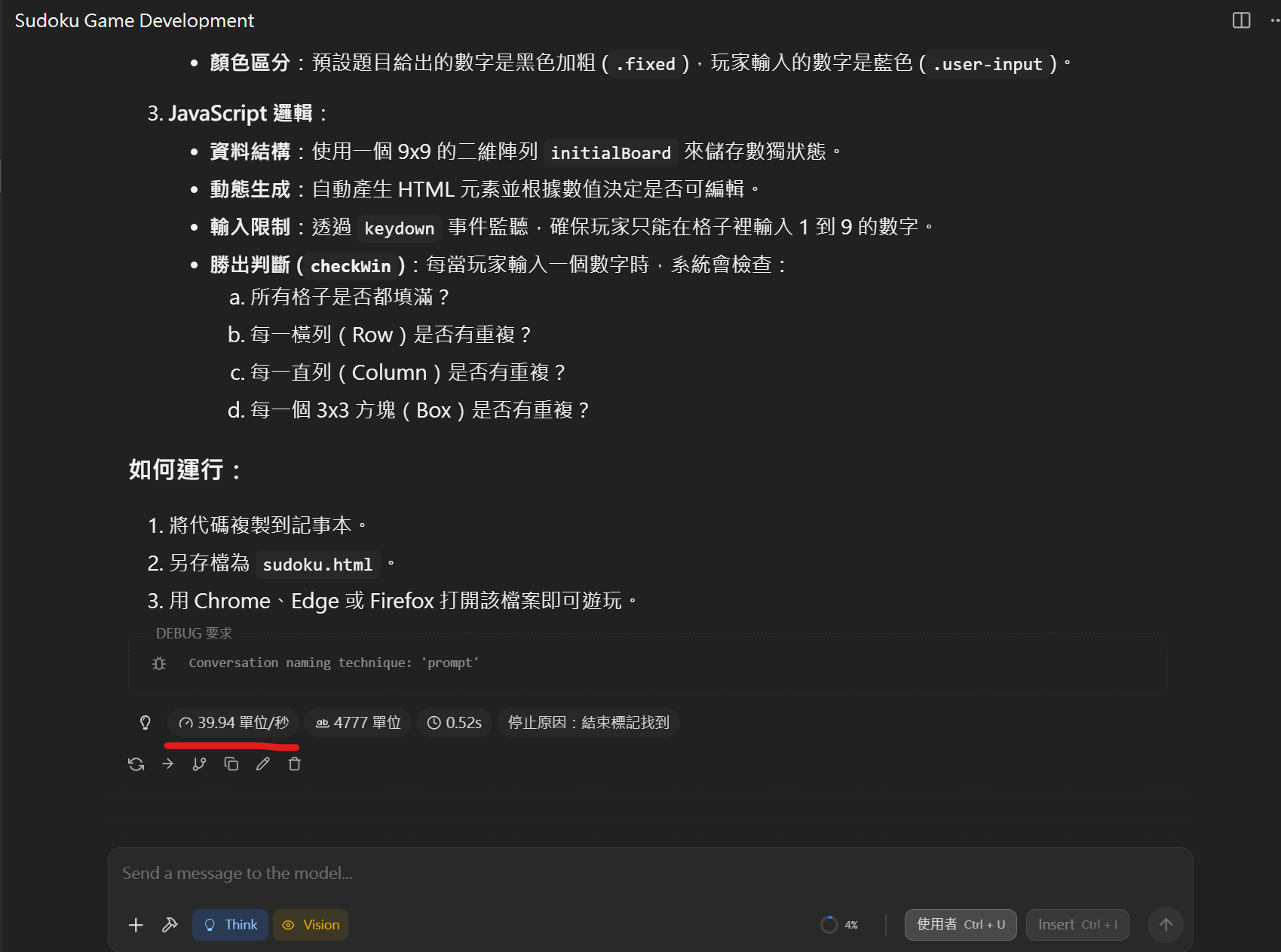Screen dimensions: 1281x952
Task: Click the 4777 單位 token count
Action: [358, 723]
